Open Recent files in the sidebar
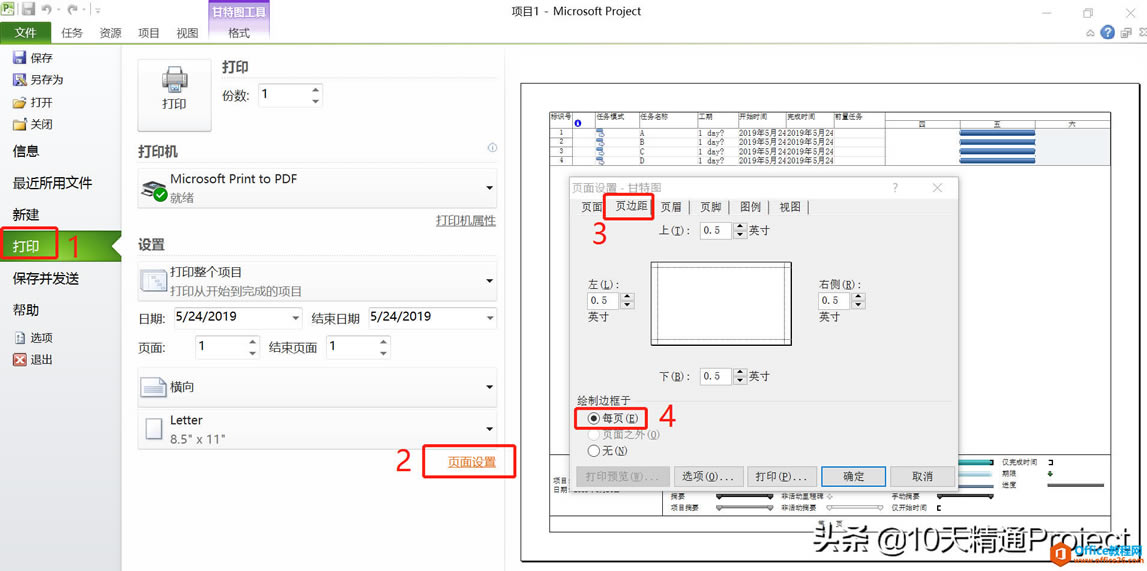 pyautogui.click(x=52, y=183)
